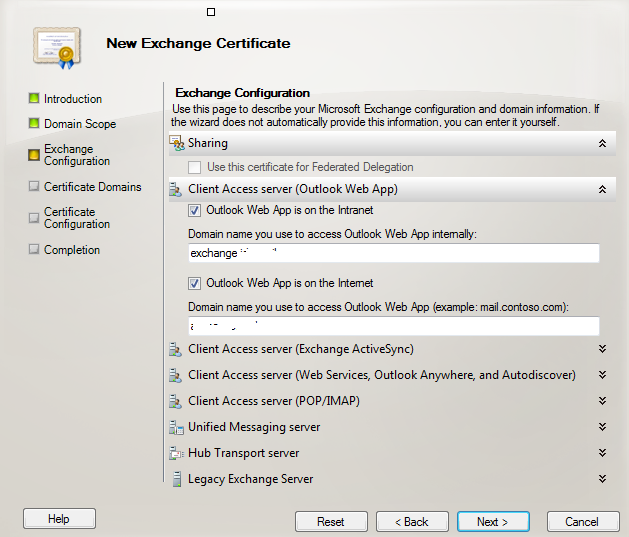Click the certificate icon beside the wizard title
Viewport: 629px width, 537px height.
pos(57,48)
